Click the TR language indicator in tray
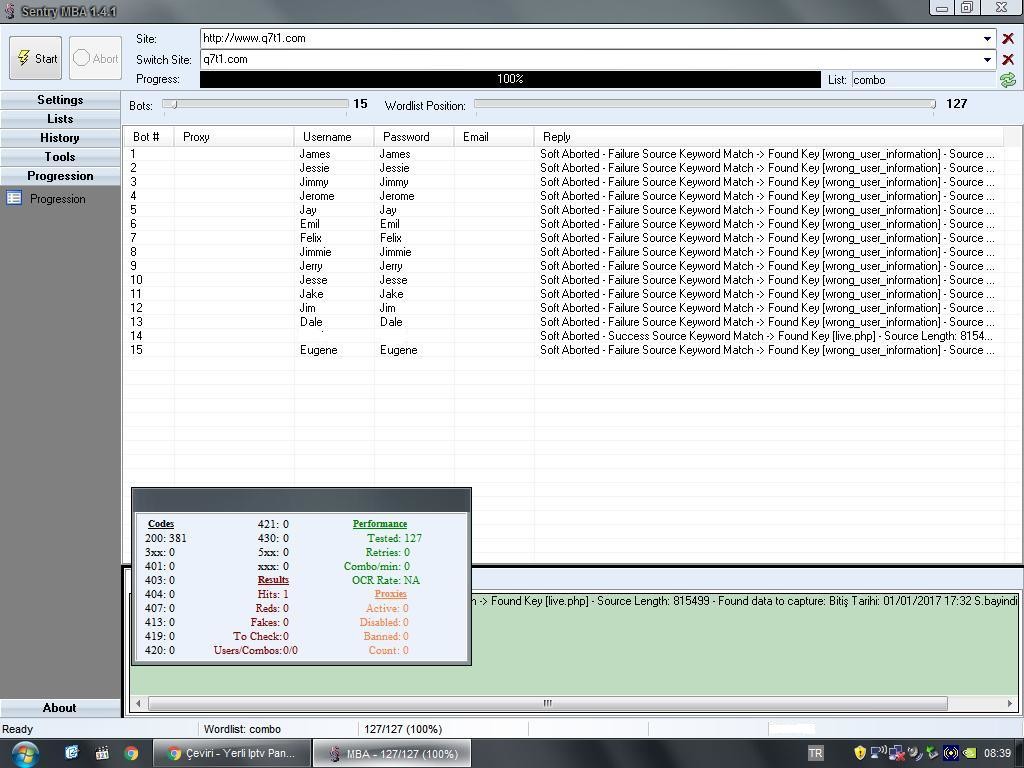Screen dimensions: 1024x768 point(815,753)
